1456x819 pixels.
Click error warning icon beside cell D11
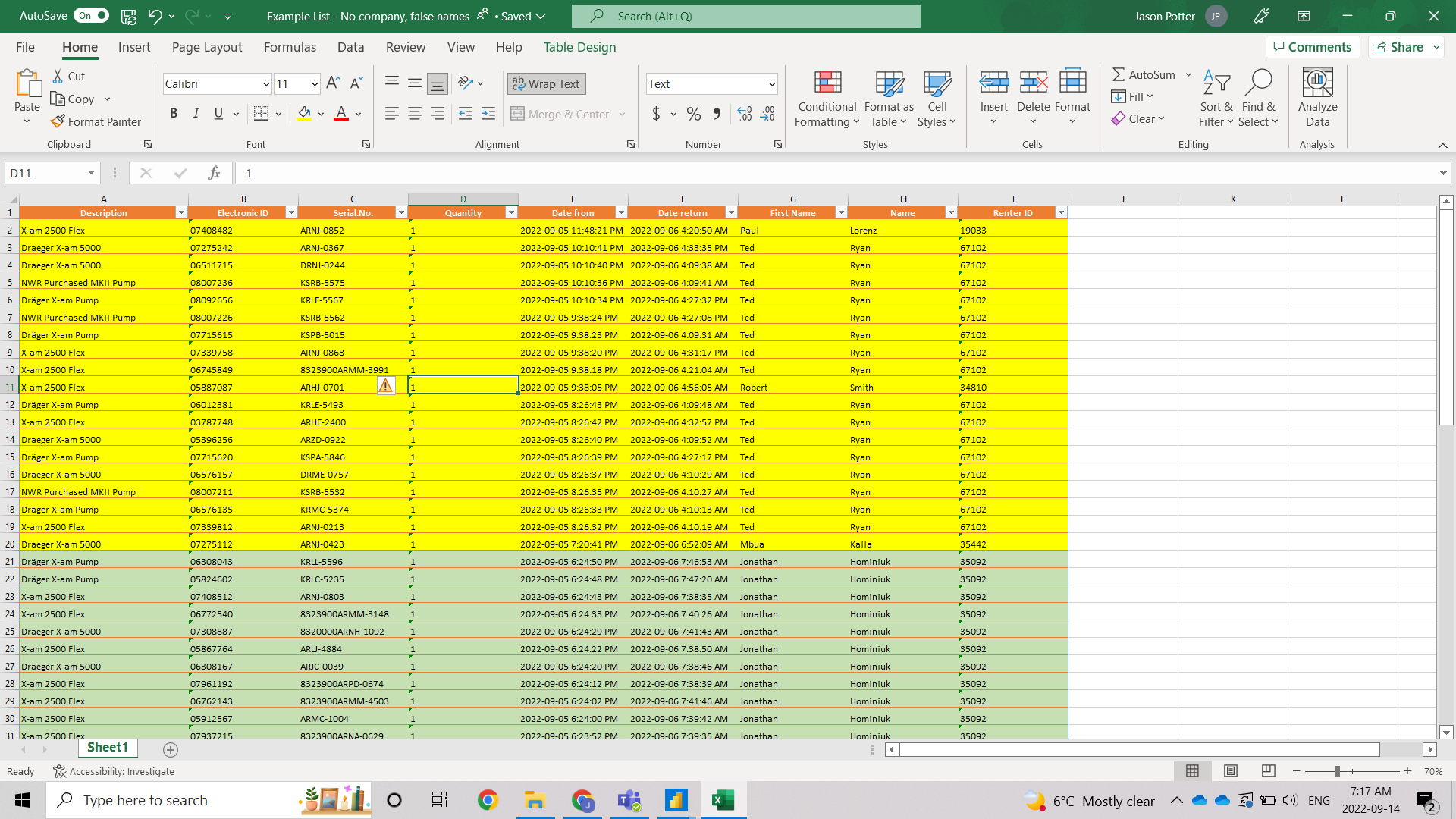386,386
